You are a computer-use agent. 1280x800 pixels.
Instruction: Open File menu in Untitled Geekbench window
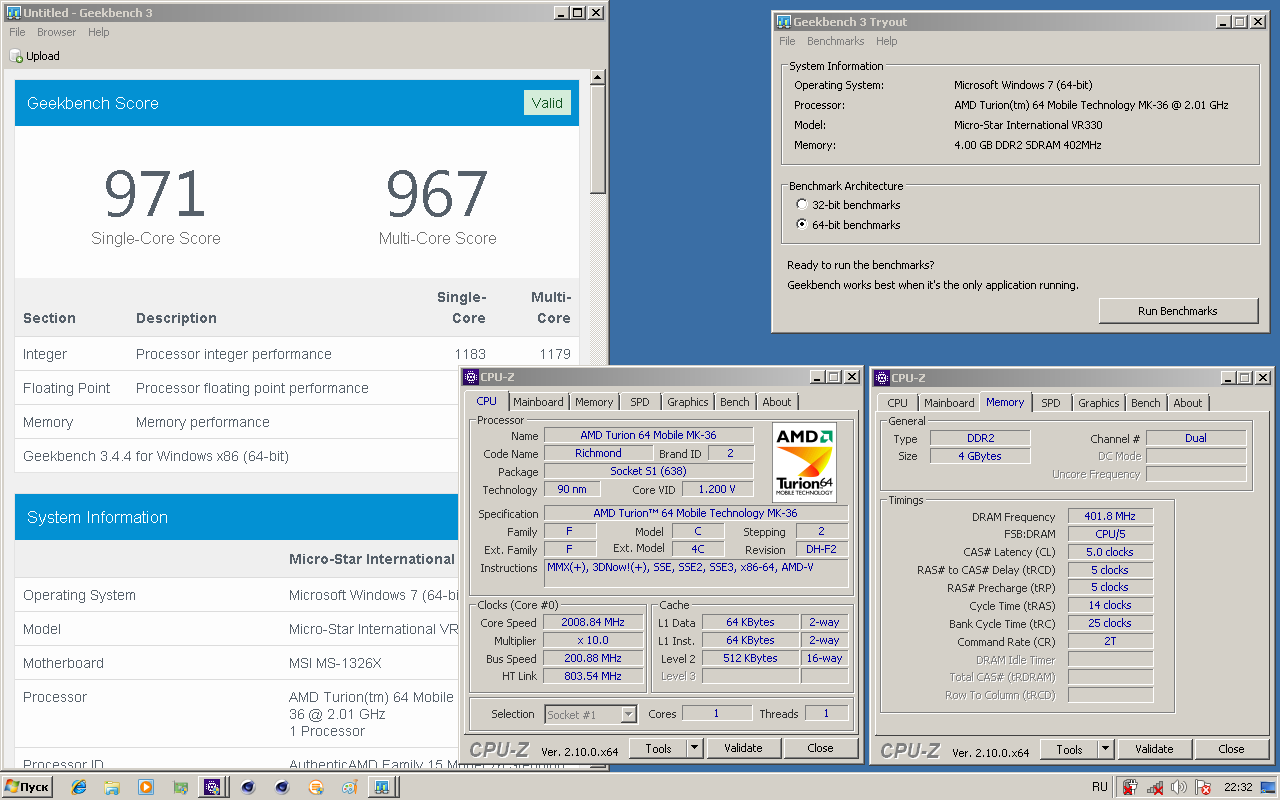click(x=17, y=32)
